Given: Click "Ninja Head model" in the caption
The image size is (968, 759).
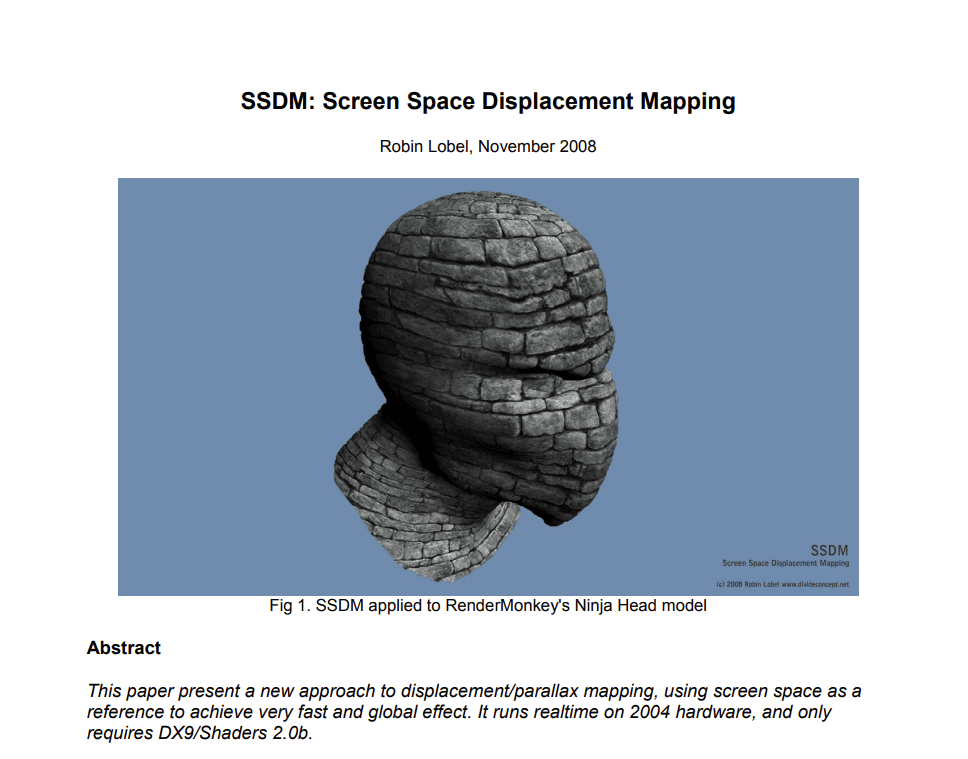Looking at the screenshot, I should click(641, 605).
